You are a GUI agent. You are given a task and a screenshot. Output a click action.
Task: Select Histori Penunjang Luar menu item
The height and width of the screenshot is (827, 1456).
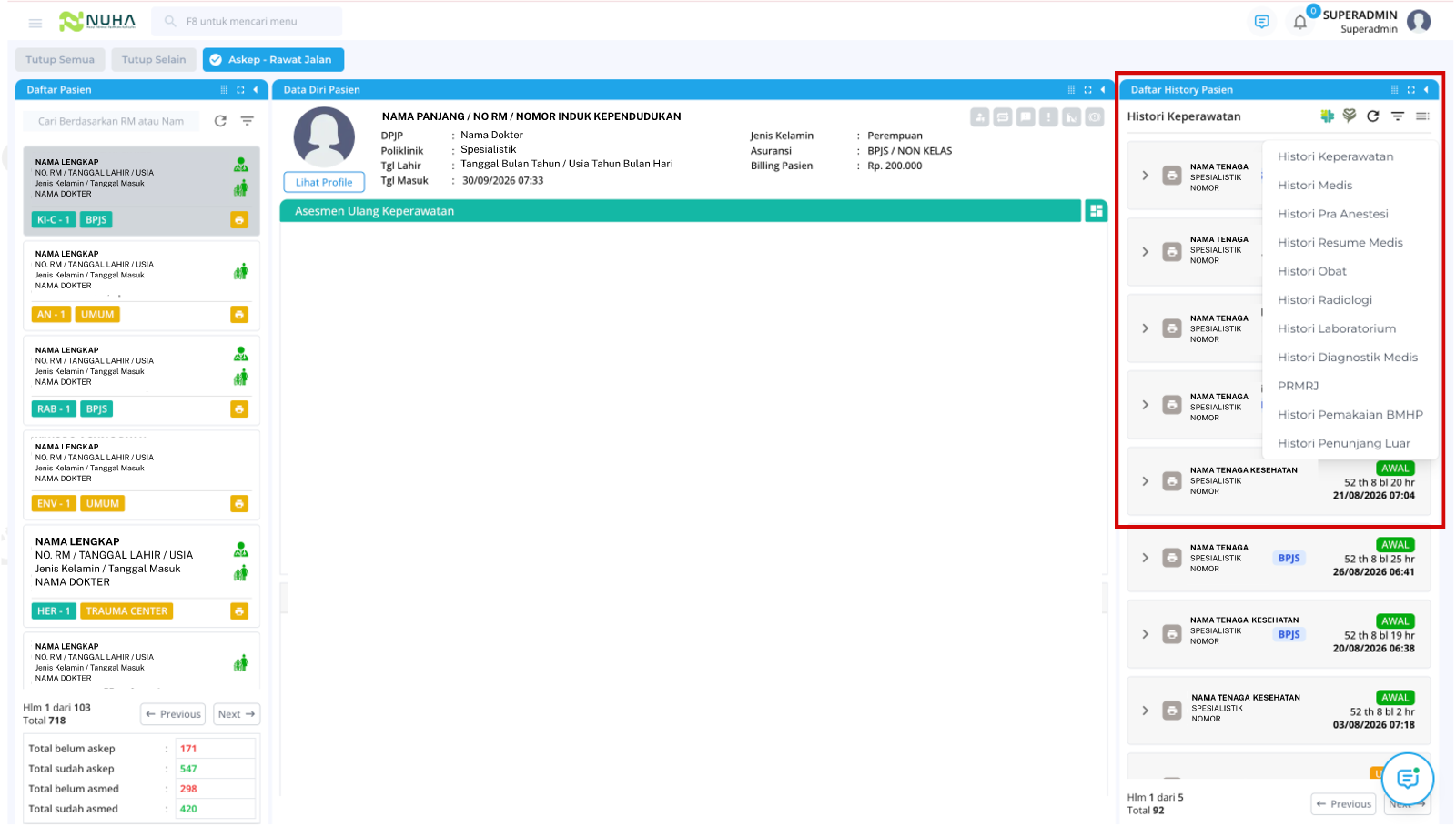click(1343, 443)
